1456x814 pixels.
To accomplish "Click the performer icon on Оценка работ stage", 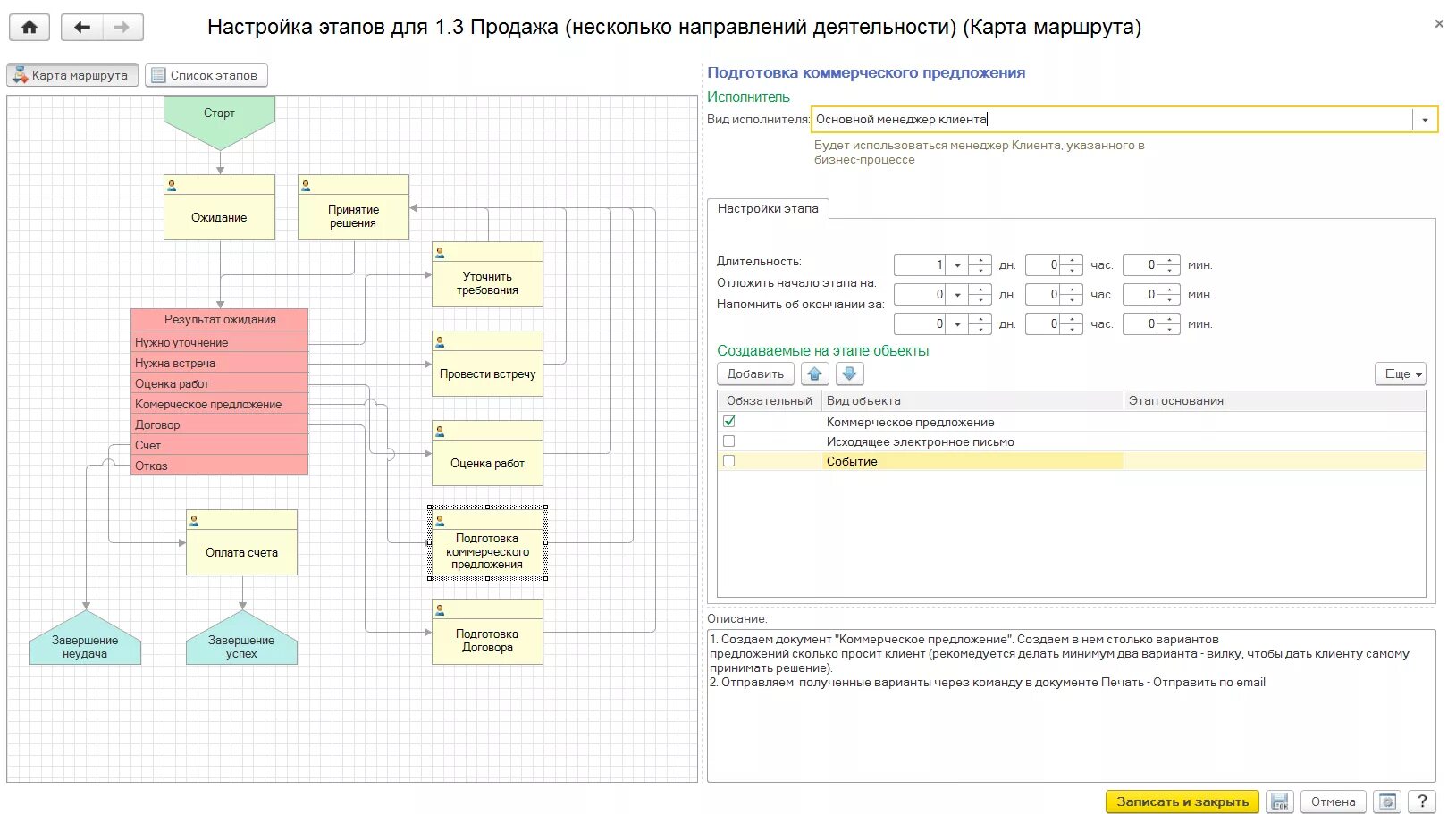I will (x=440, y=432).
